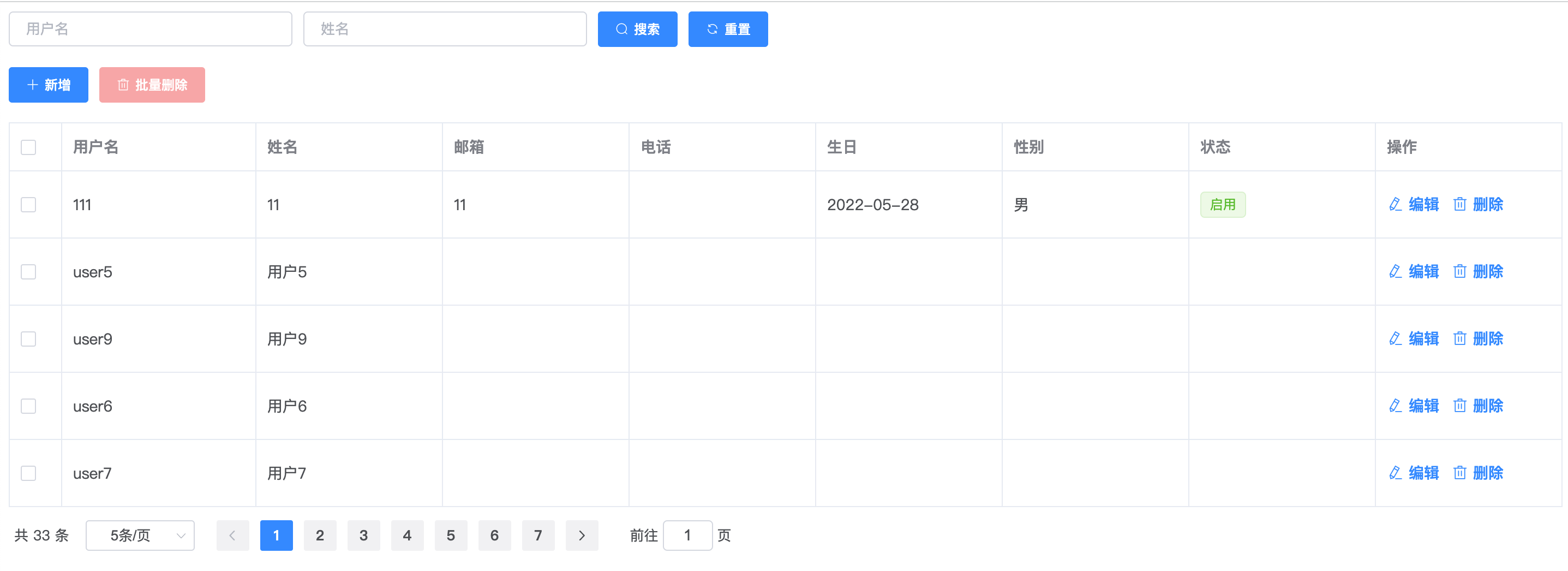Jump to page 7 in pagination
Screen dimensions: 1568x571
pos(538,536)
